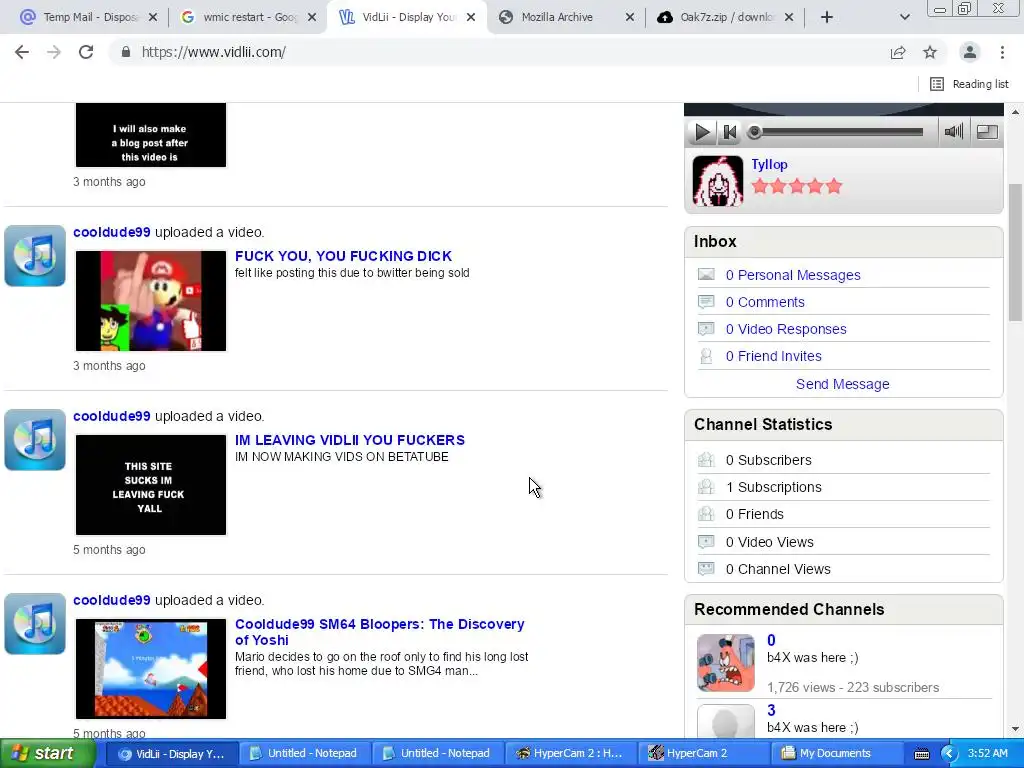Open the 'I will also make a blog post' thumbnail

tap(151, 135)
